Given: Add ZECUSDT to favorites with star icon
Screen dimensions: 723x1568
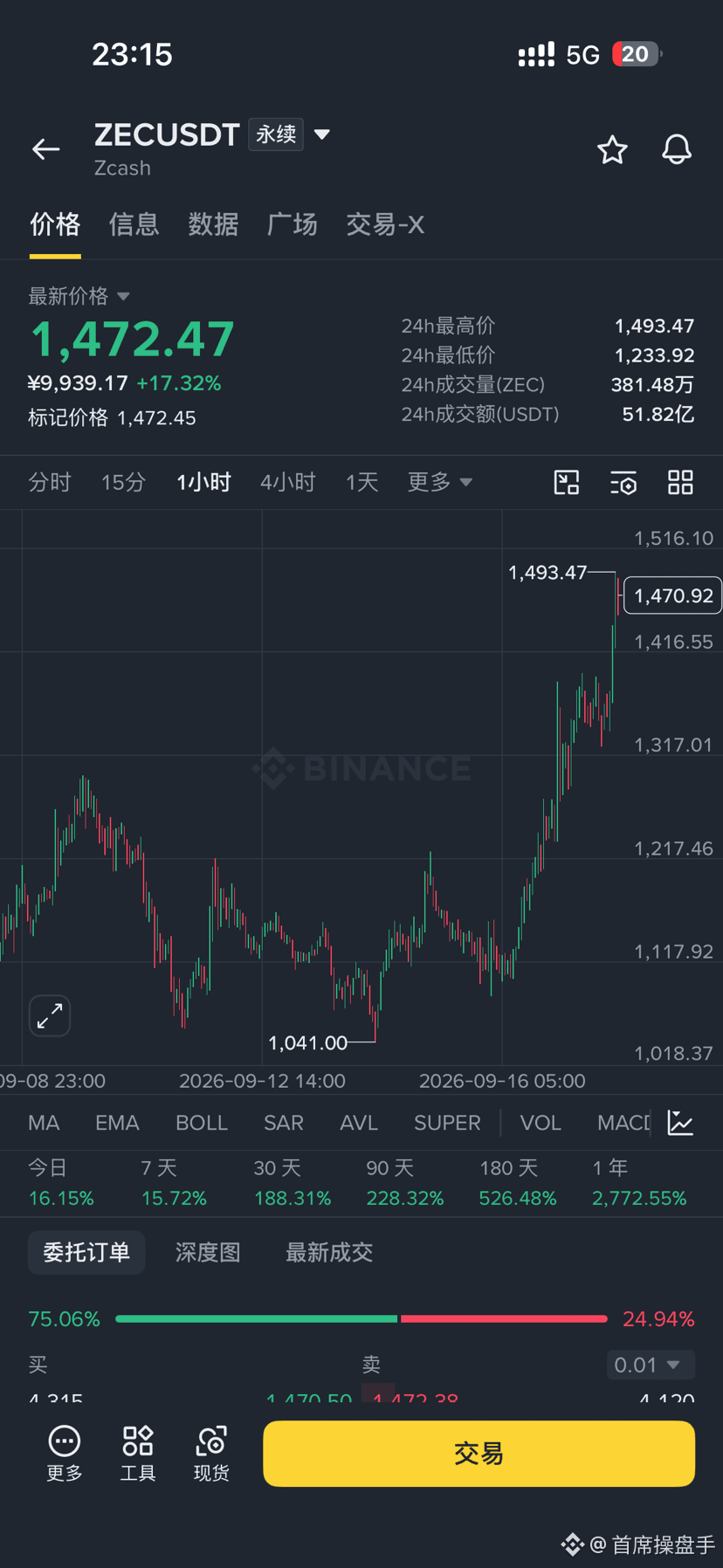Looking at the screenshot, I should click(x=612, y=150).
